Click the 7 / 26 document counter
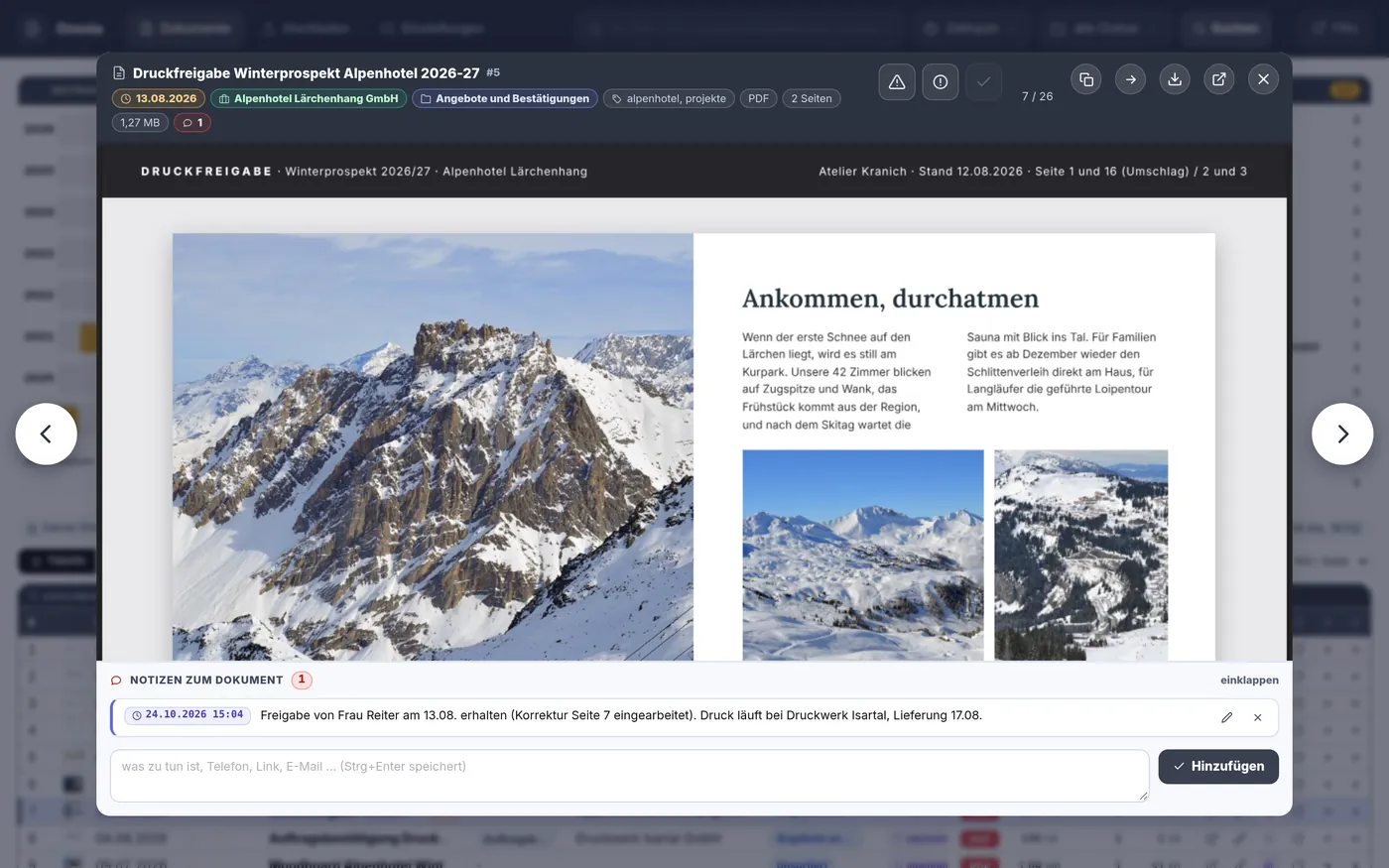Screen dimensions: 1389x868 point(1038,96)
